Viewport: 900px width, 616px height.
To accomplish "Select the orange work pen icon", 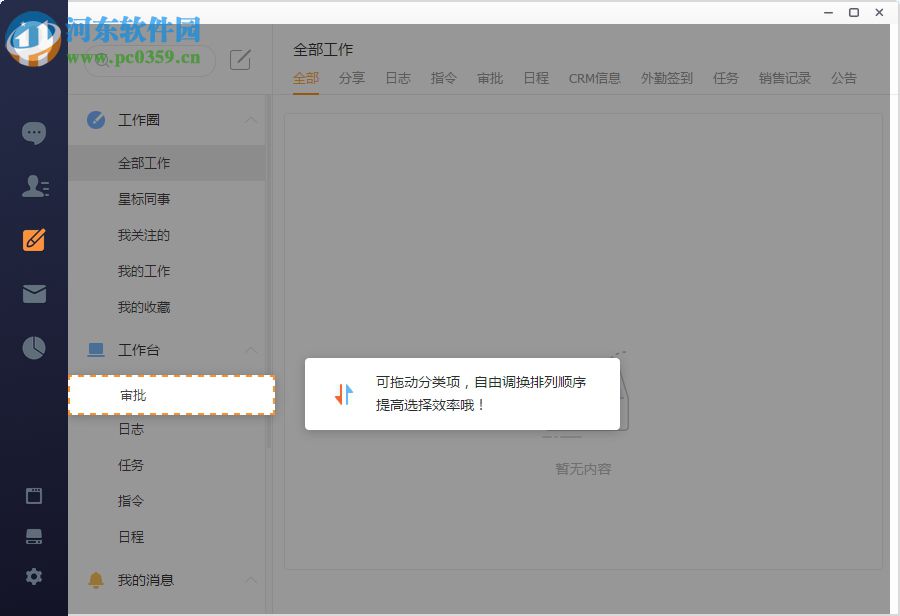I will click(34, 240).
